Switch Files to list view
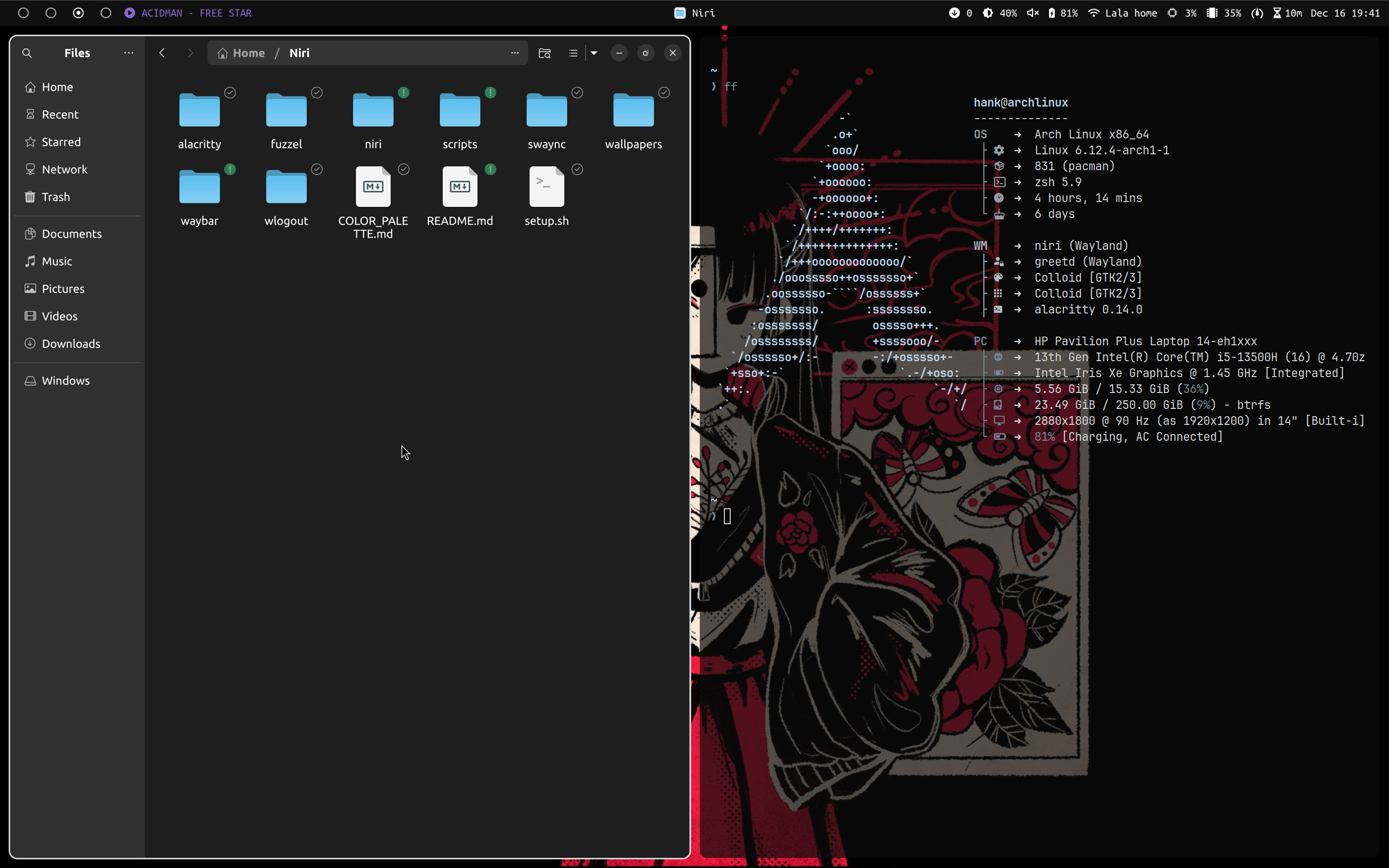Screen dimensions: 1389x868 click(572, 53)
